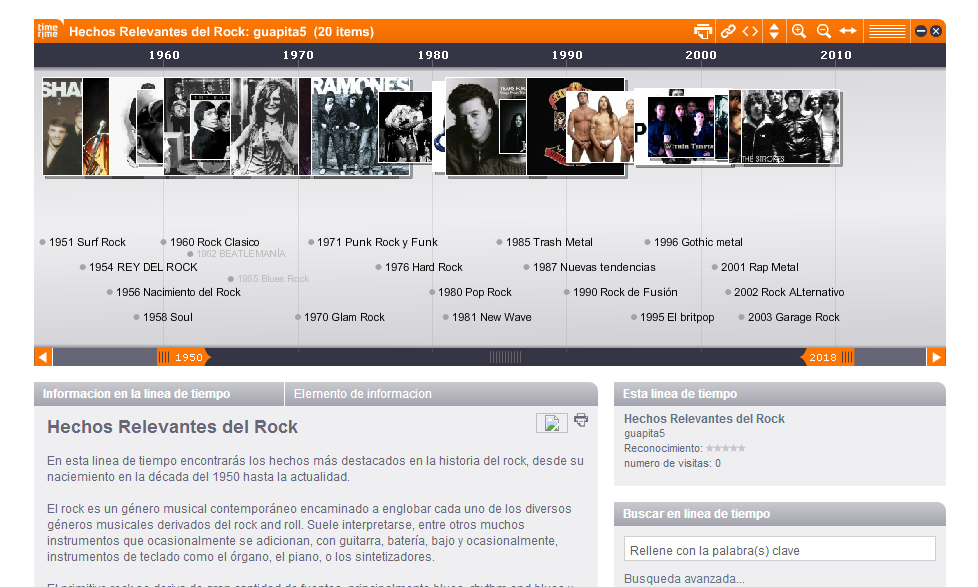Open Hechos Relevantes del Rock sidebar link
The width and height of the screenshot is (978, 588).
[704, 419]
